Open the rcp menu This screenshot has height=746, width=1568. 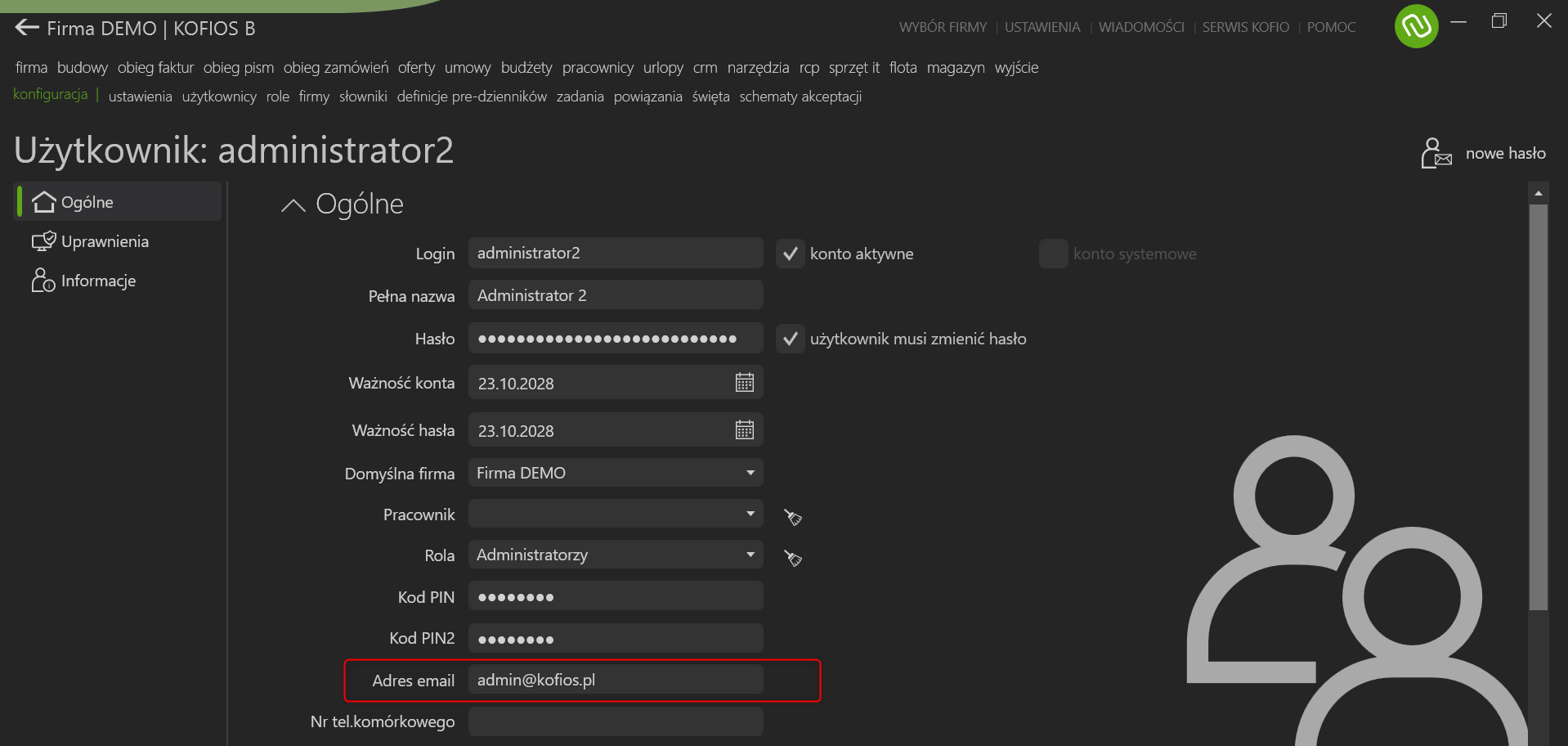(x=809, y=68)
